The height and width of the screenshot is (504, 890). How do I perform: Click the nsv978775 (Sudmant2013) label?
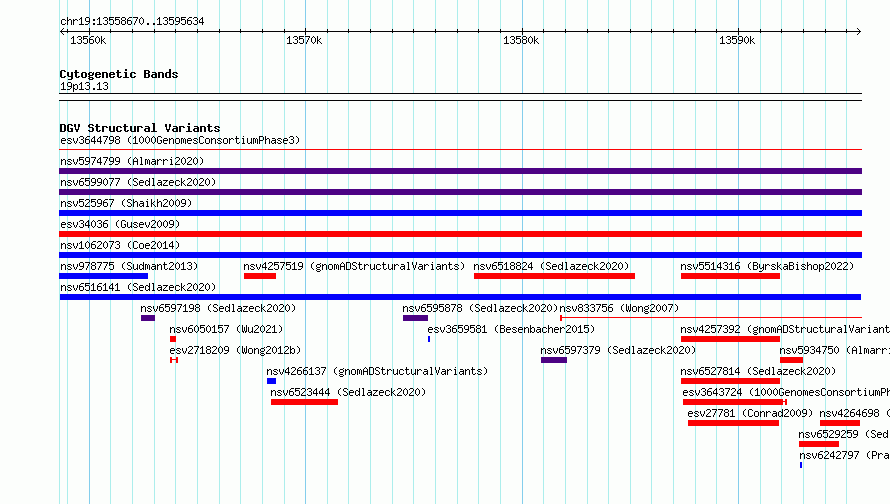tap(129, 266)
